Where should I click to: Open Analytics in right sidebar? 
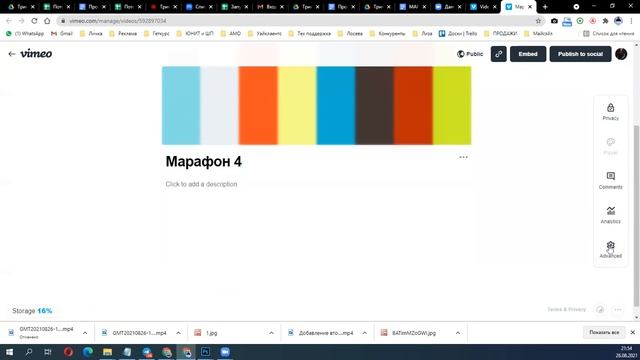coord(610,215)
